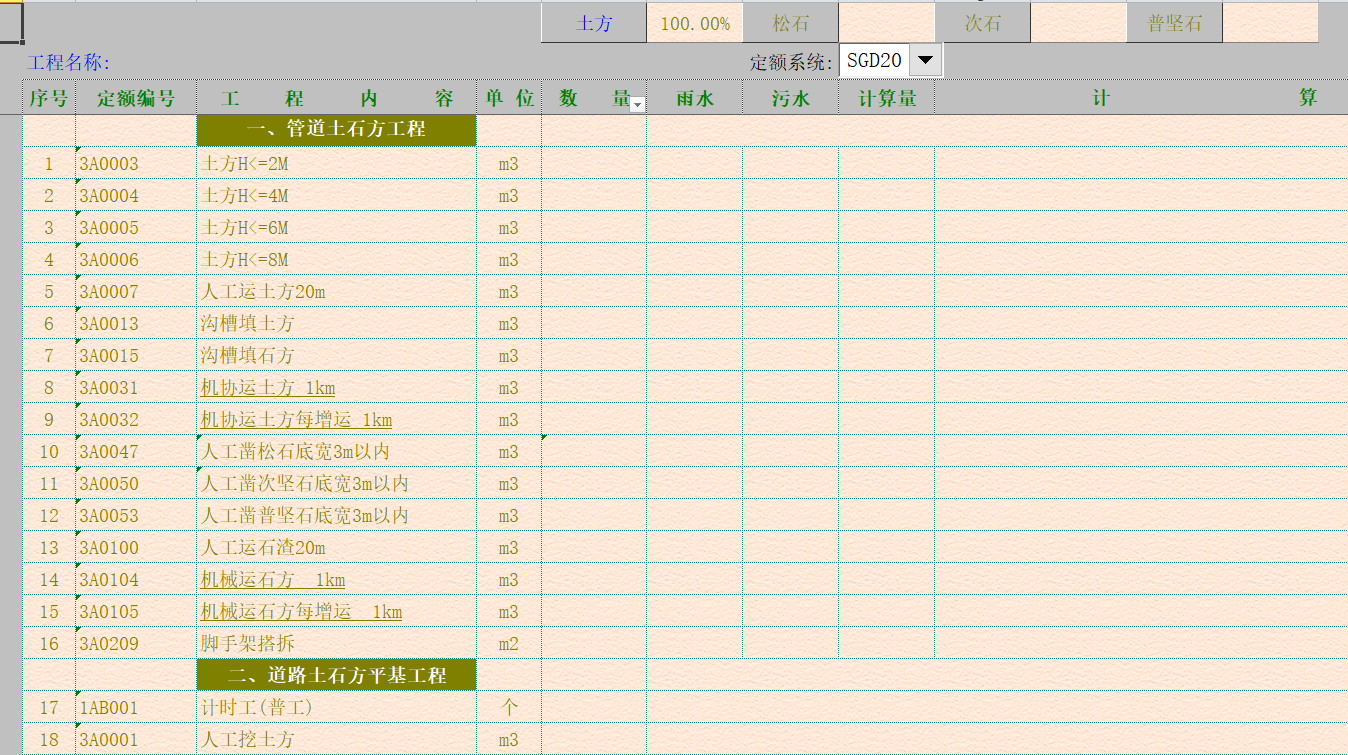
Task: Select the m2 unit cell for 脚手架搭拆
Action: [x=509, y=644]
